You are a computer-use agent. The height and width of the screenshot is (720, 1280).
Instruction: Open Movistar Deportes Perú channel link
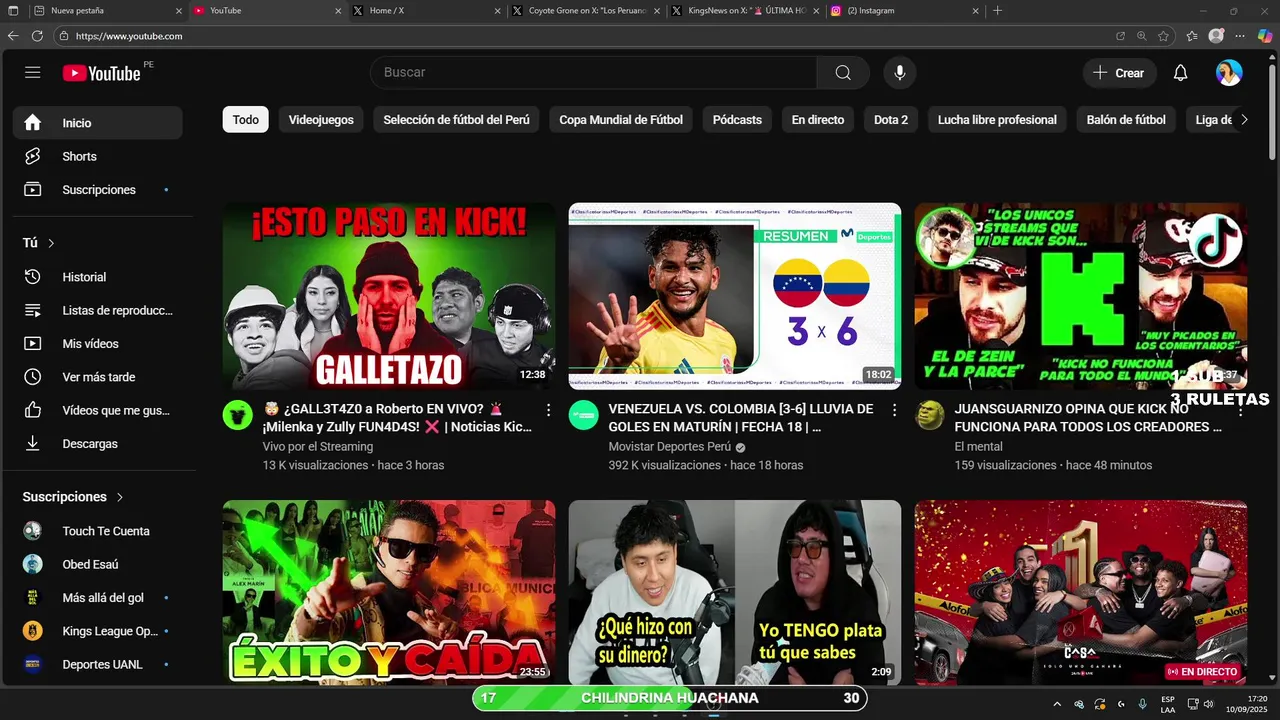coord(670,447)
